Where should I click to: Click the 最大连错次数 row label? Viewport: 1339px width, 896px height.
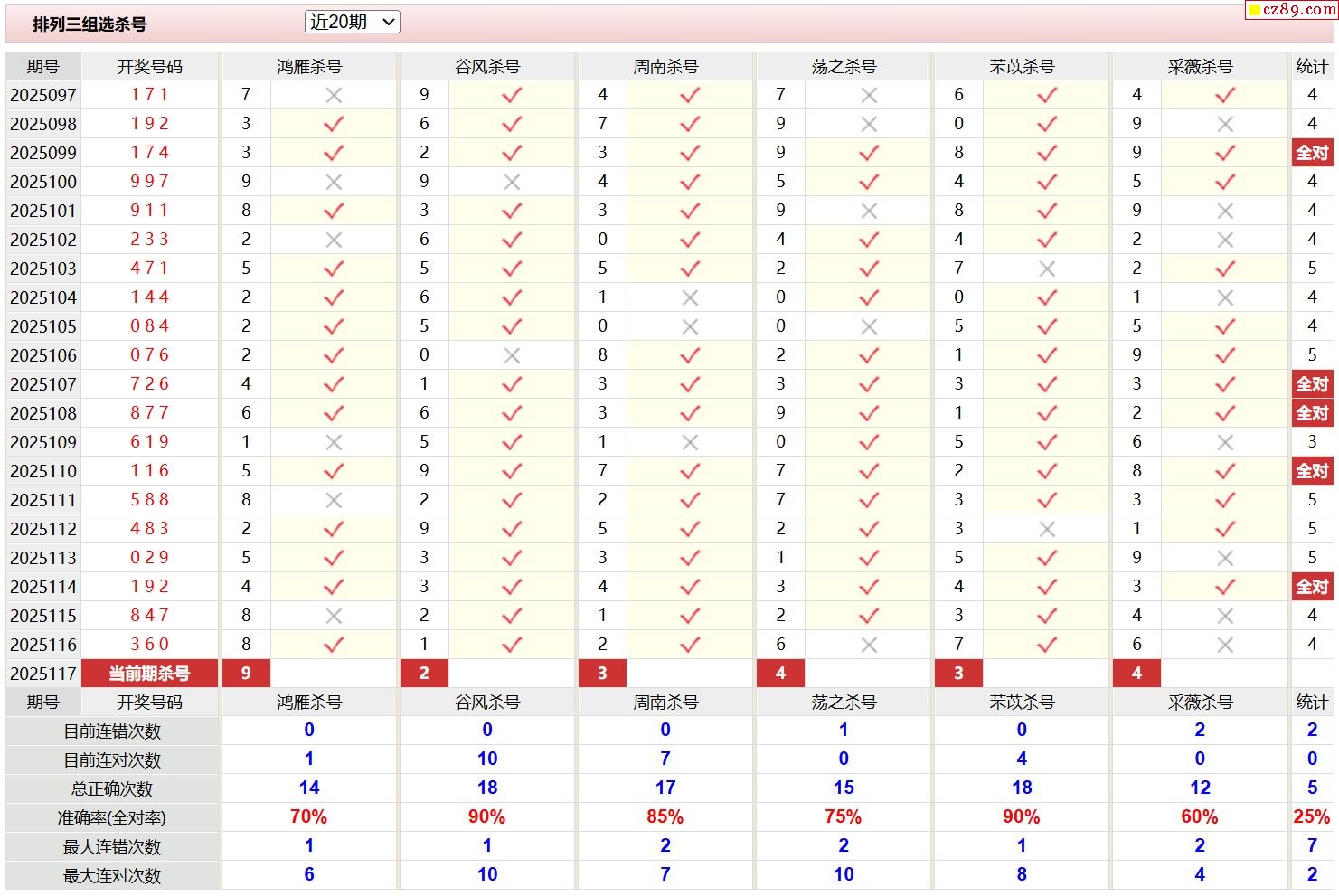112,846
